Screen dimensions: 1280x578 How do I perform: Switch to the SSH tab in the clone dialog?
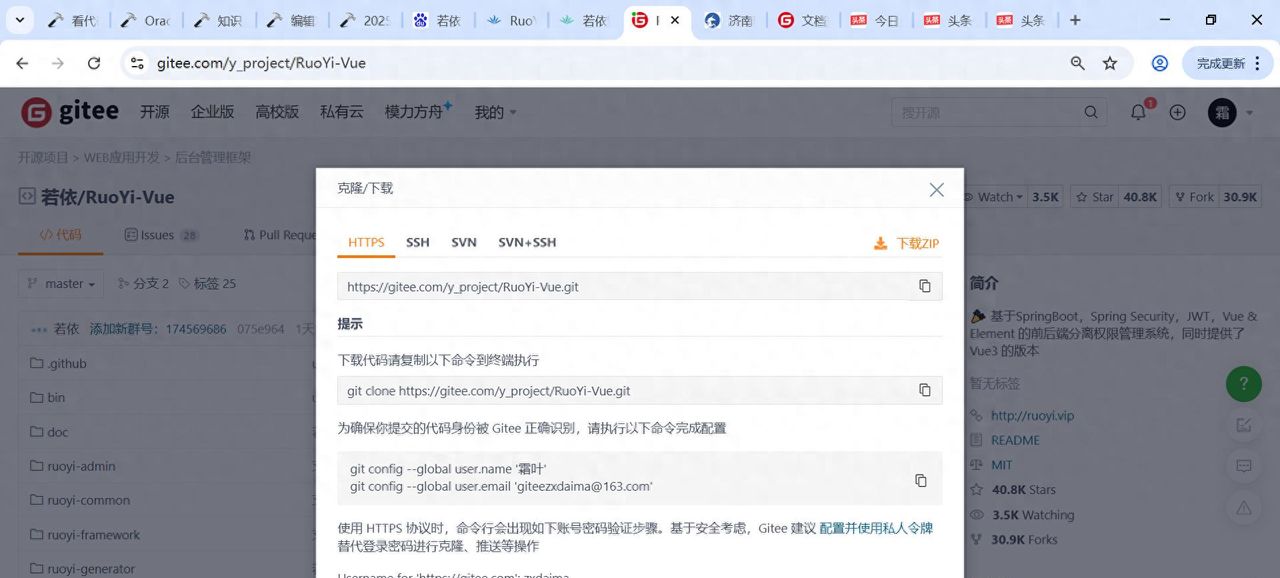coord(417,242)
